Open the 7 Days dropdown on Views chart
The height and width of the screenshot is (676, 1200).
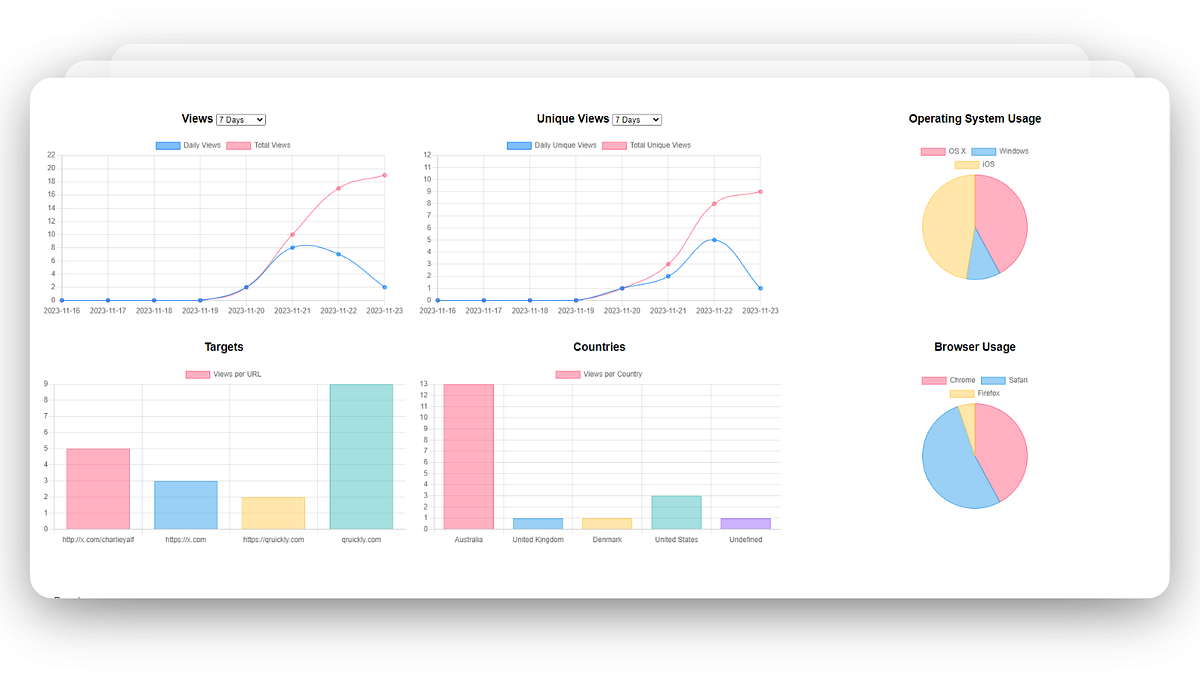pos(240,119)
